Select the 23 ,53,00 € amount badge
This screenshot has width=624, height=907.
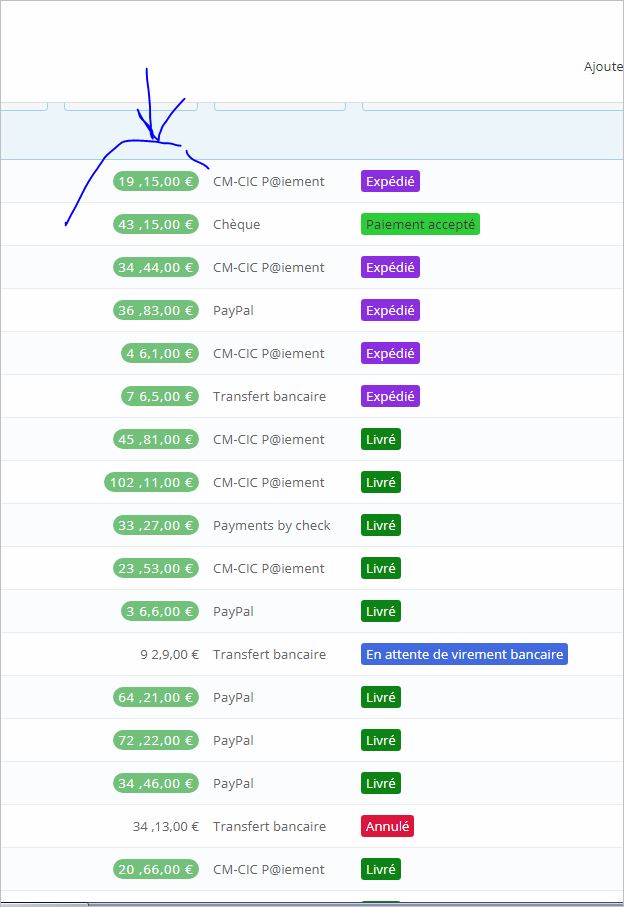(x=156, y=568)
